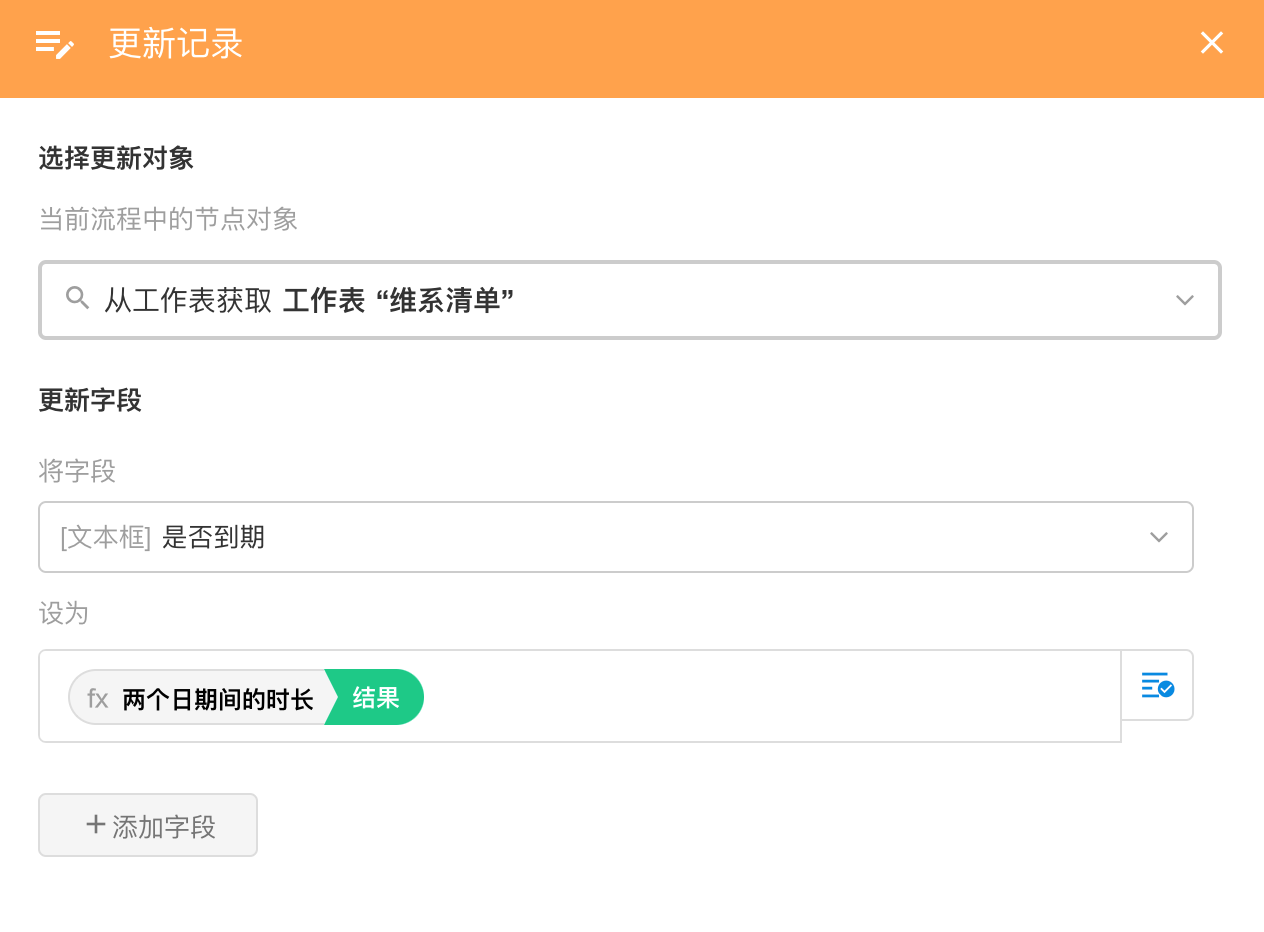Click the search magnifier icon in node selector
This screenshot has height=932, width=1264.
(x=77, y=297)
